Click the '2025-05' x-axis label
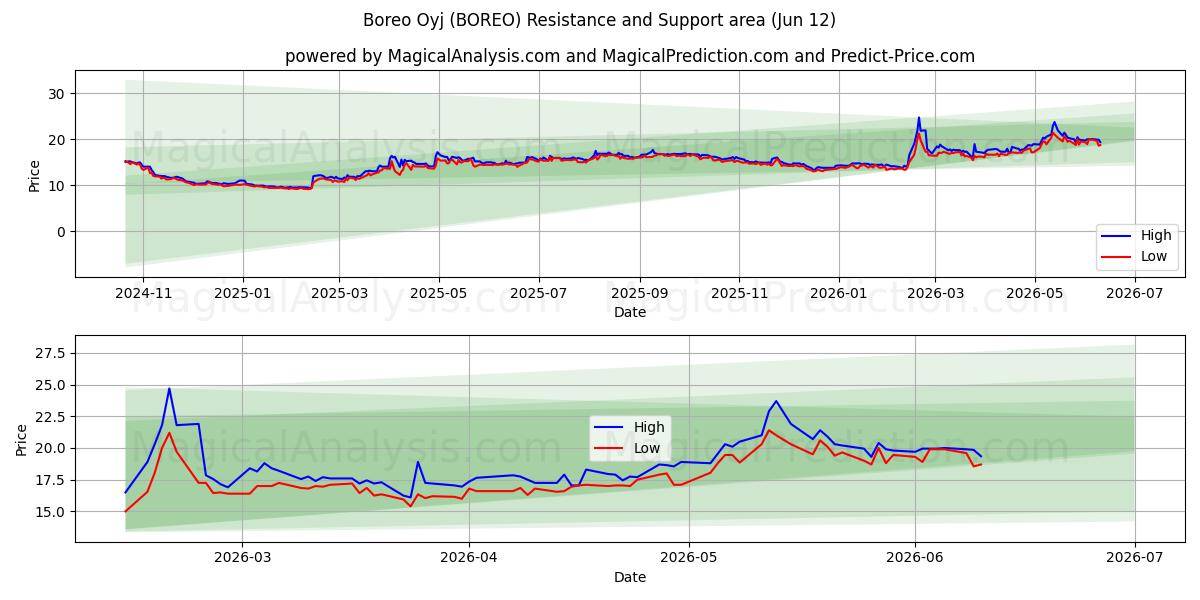The width and height of the screenshot is (1200, 600). [439, 293]
